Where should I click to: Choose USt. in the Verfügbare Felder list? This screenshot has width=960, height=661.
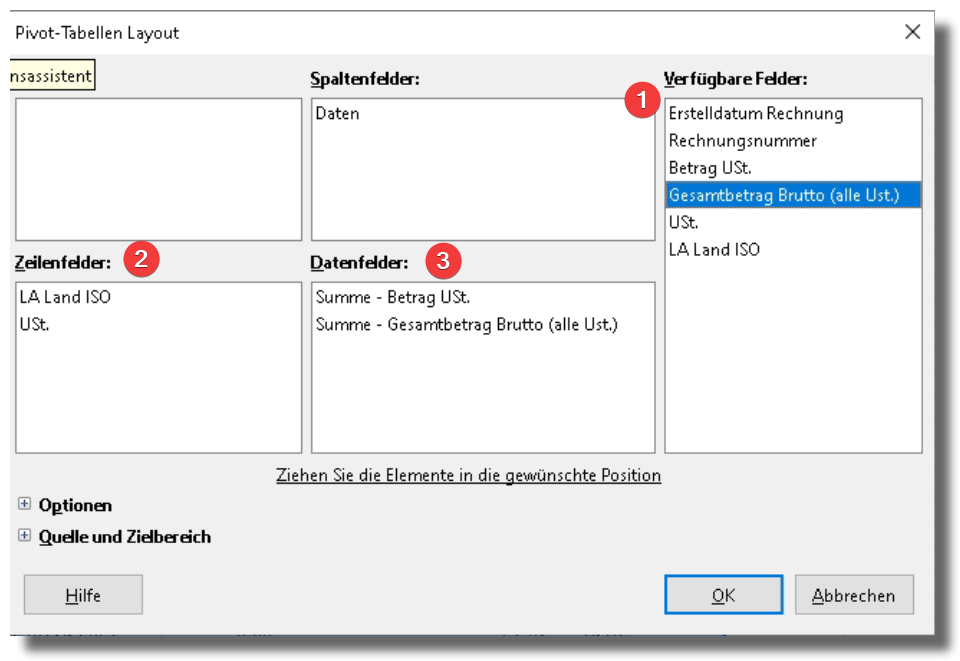click(x=684, y=222)
